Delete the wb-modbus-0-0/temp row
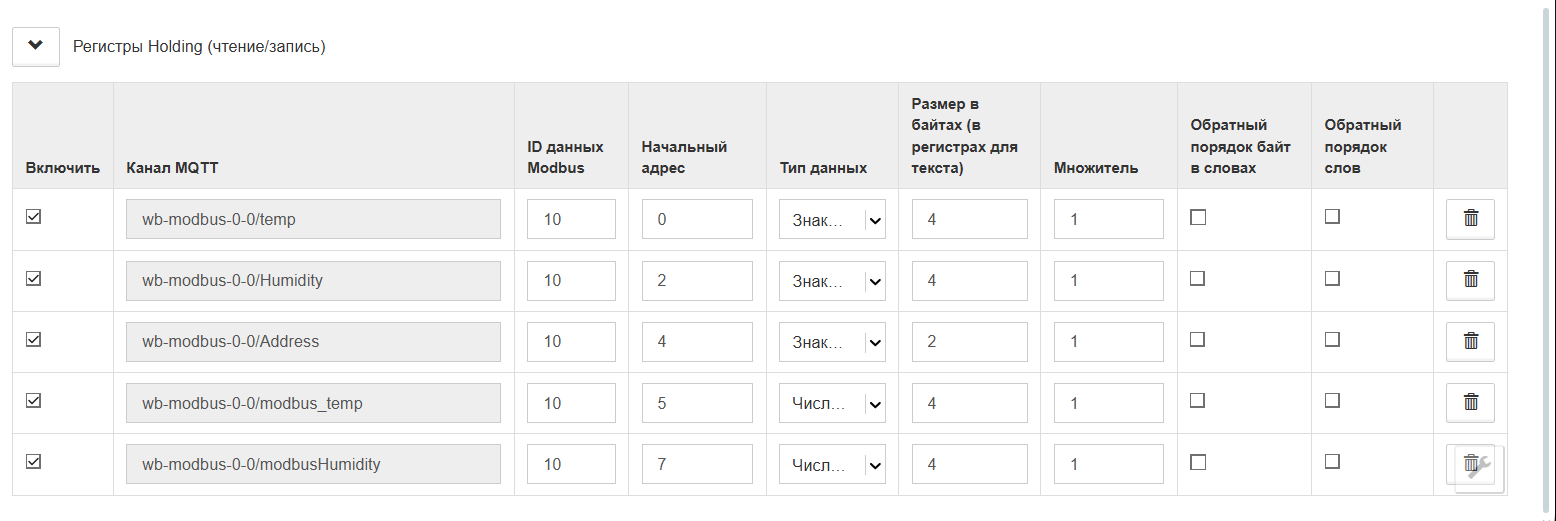Image resolution: width=1556 pixels, height=521 pixels. 1470,219
